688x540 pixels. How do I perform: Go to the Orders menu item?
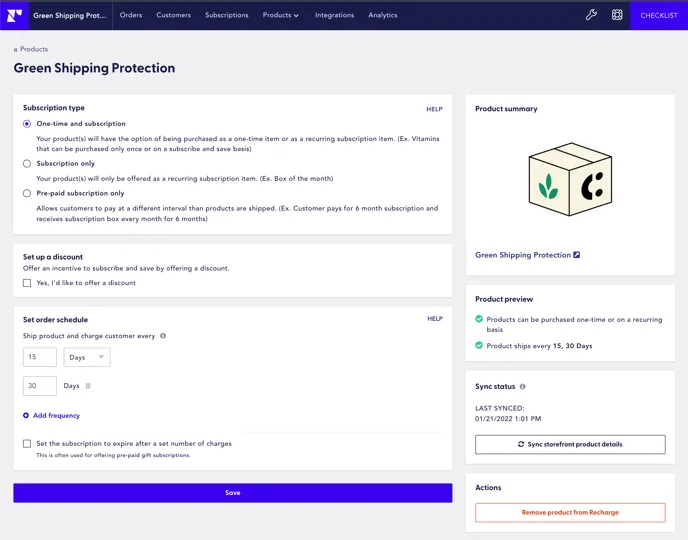point(130,15)
